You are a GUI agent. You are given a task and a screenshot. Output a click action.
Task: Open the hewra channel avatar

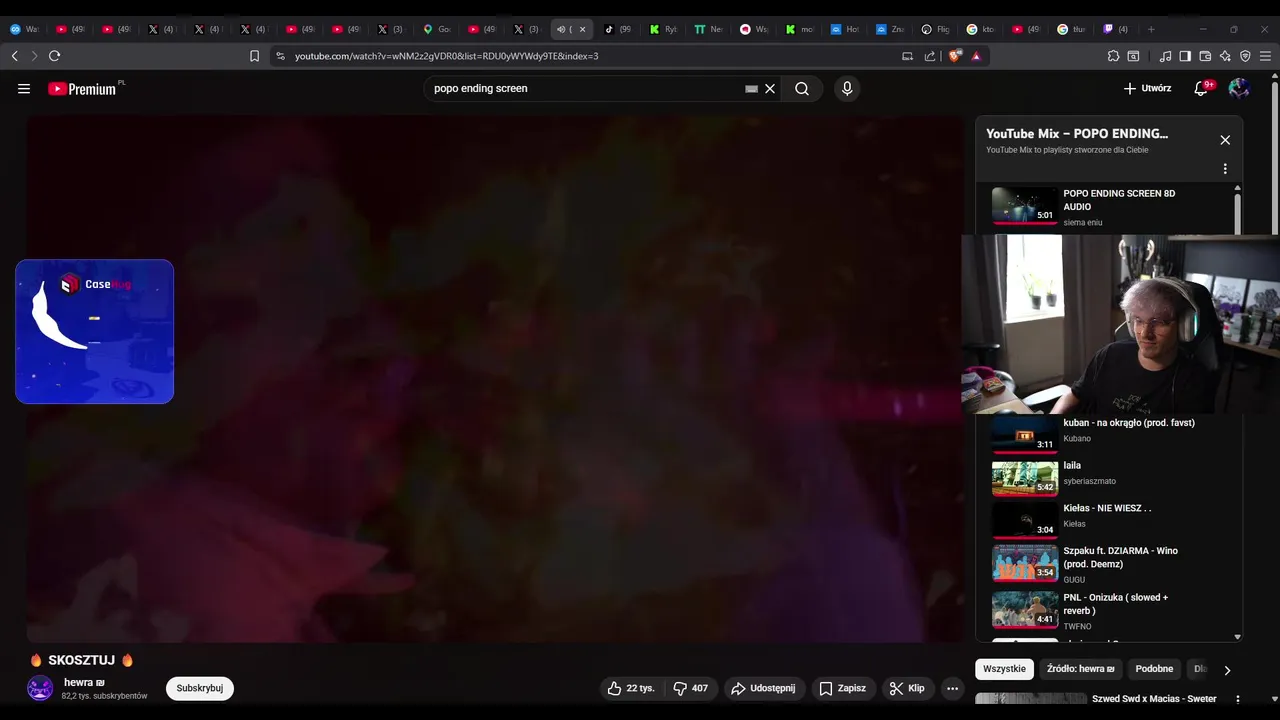pyautogui.click(x=40, y=688)
